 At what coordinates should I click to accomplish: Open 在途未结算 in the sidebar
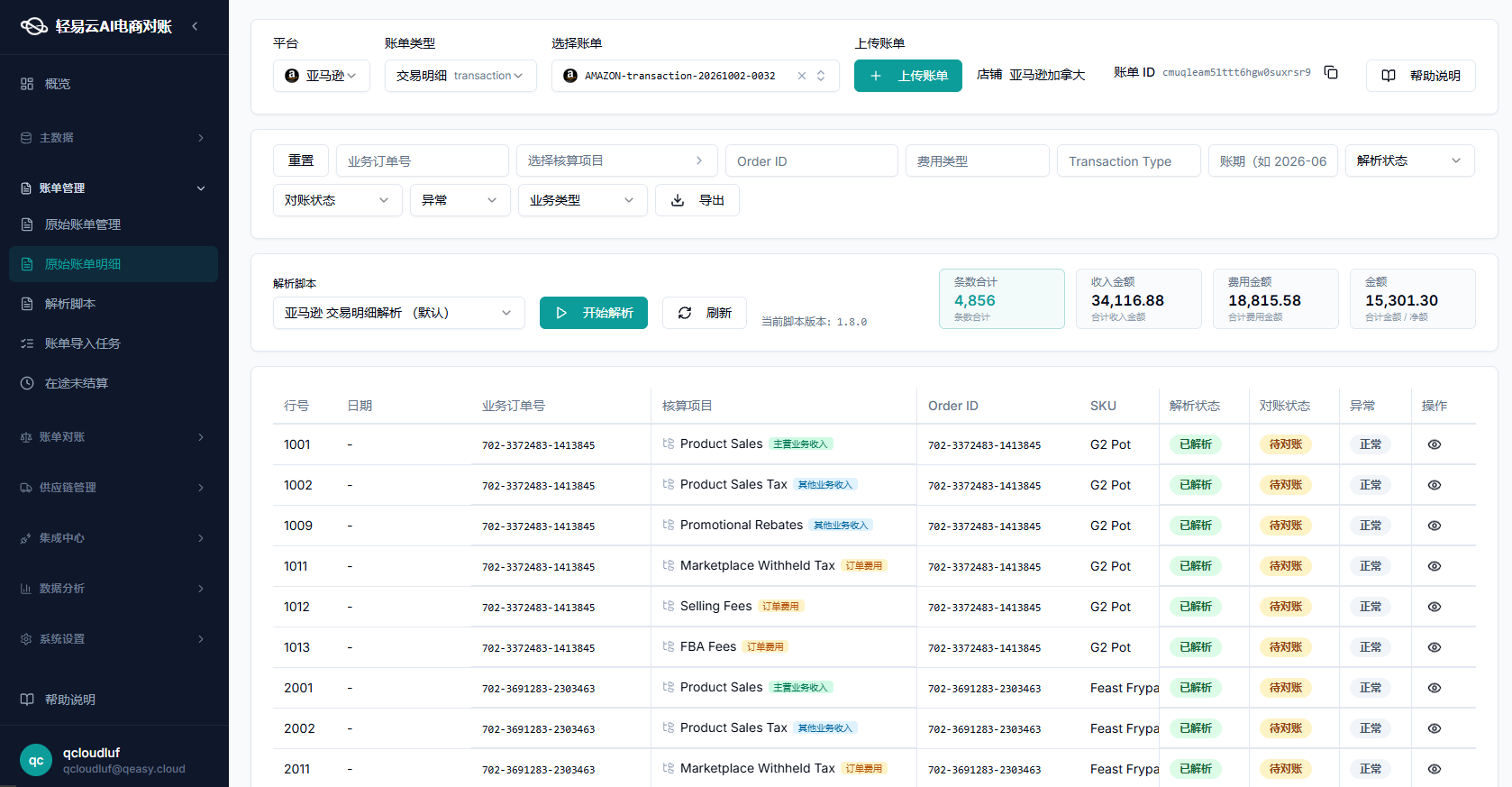point(114,383)
